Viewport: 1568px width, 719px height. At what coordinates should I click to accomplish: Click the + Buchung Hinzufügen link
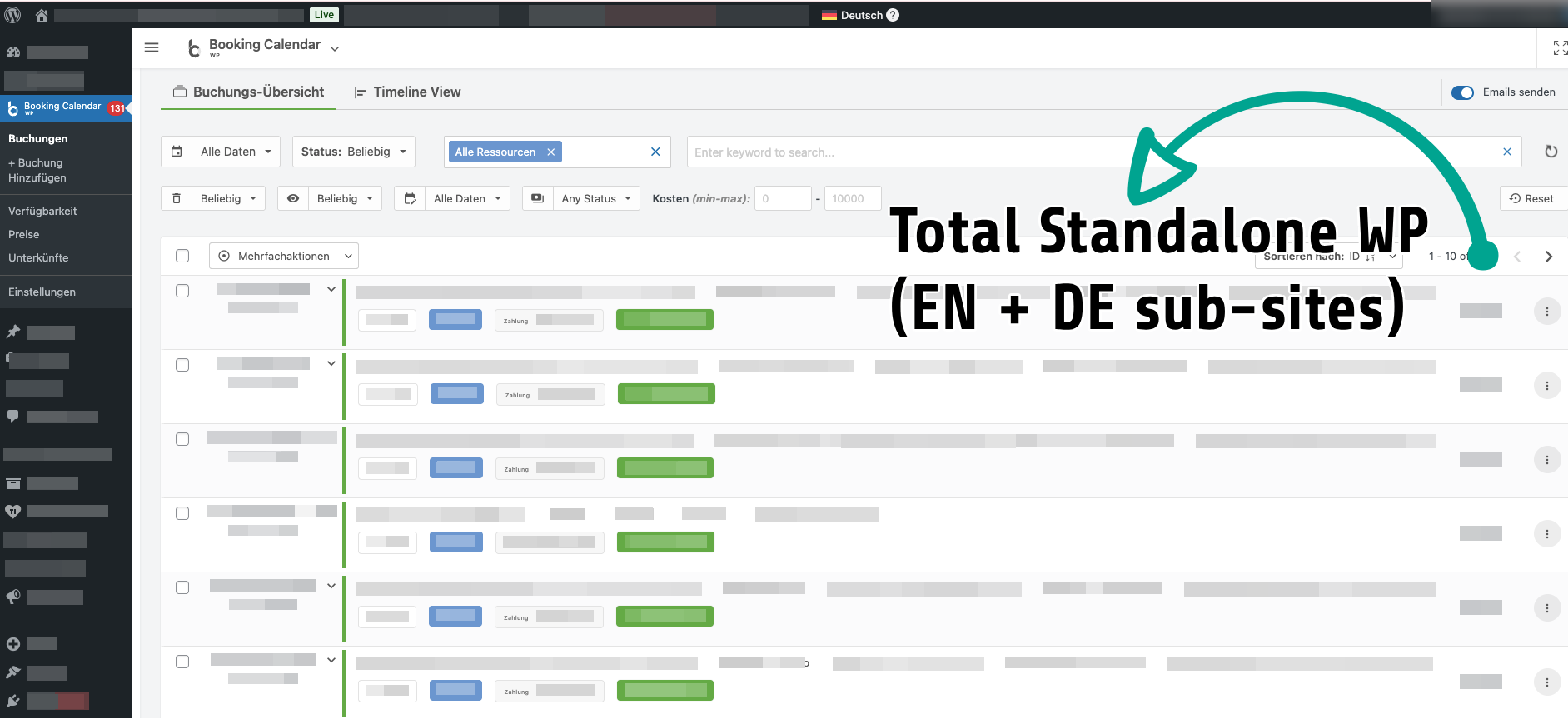tap(37, 171)
